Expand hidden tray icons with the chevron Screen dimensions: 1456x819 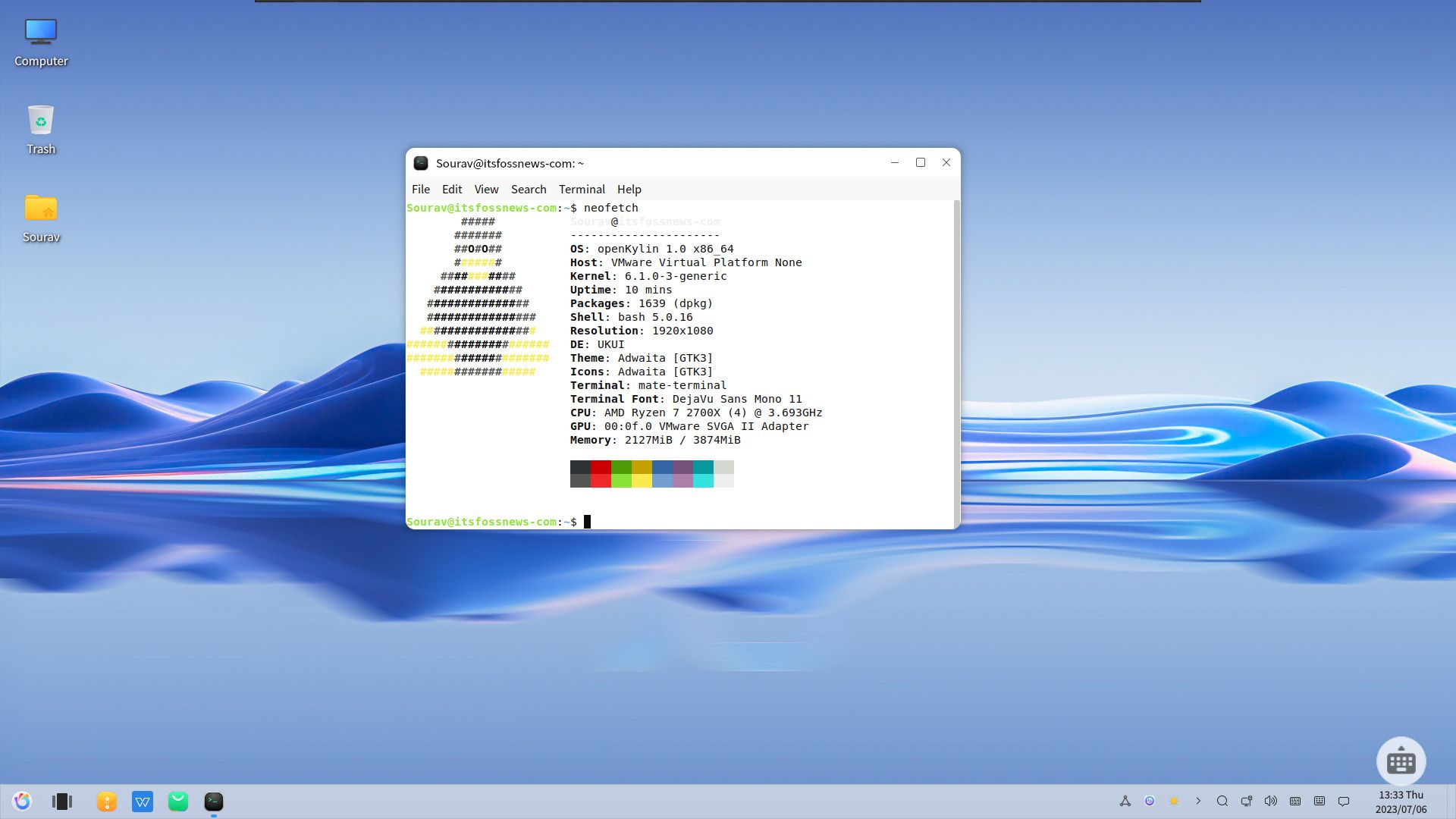pos(1198,801)
